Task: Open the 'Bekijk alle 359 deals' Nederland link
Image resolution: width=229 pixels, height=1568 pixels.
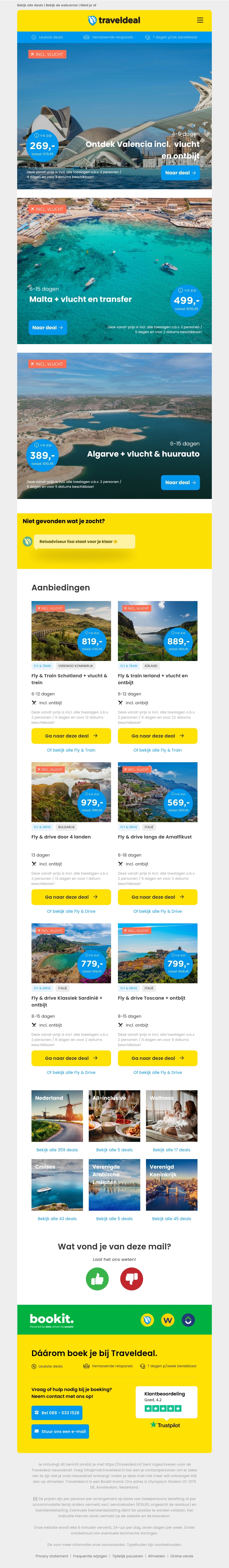Action: pos(57,1150)
